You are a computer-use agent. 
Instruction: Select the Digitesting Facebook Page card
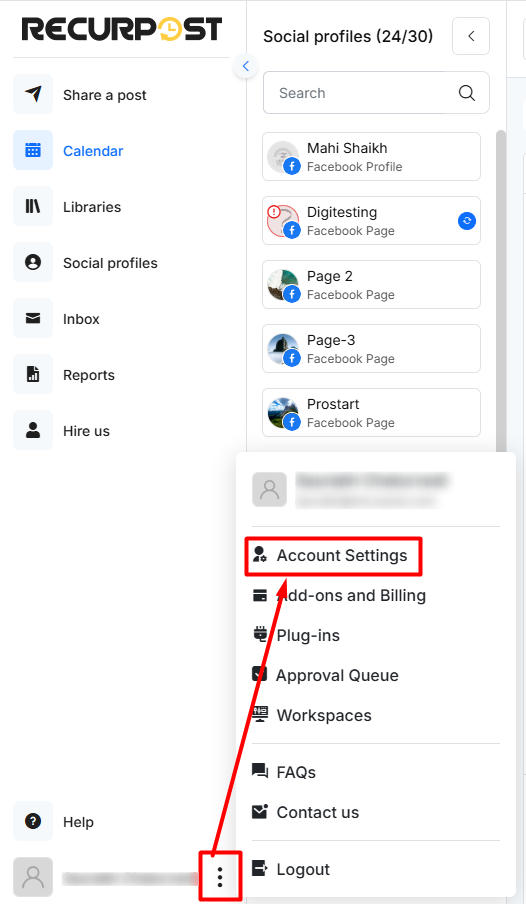tap(371, 221)
